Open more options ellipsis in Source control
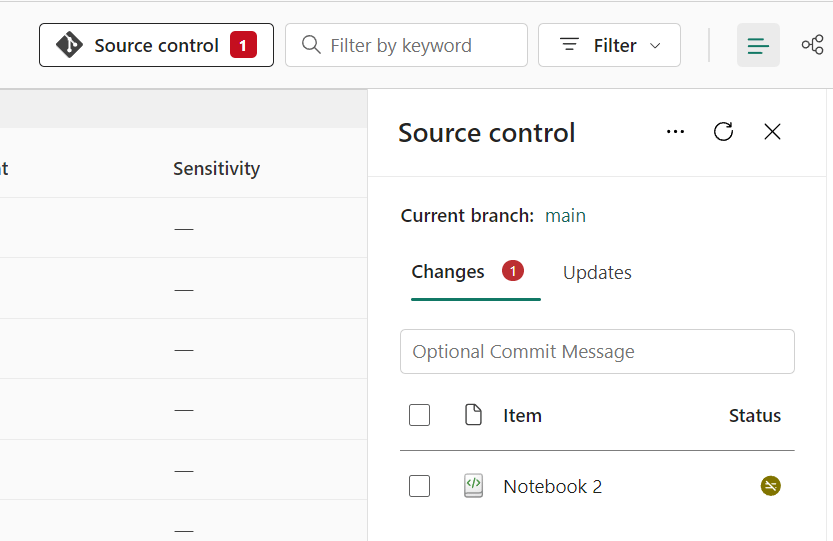This screenshot has height=541, width=833. [x=675, y=132]
